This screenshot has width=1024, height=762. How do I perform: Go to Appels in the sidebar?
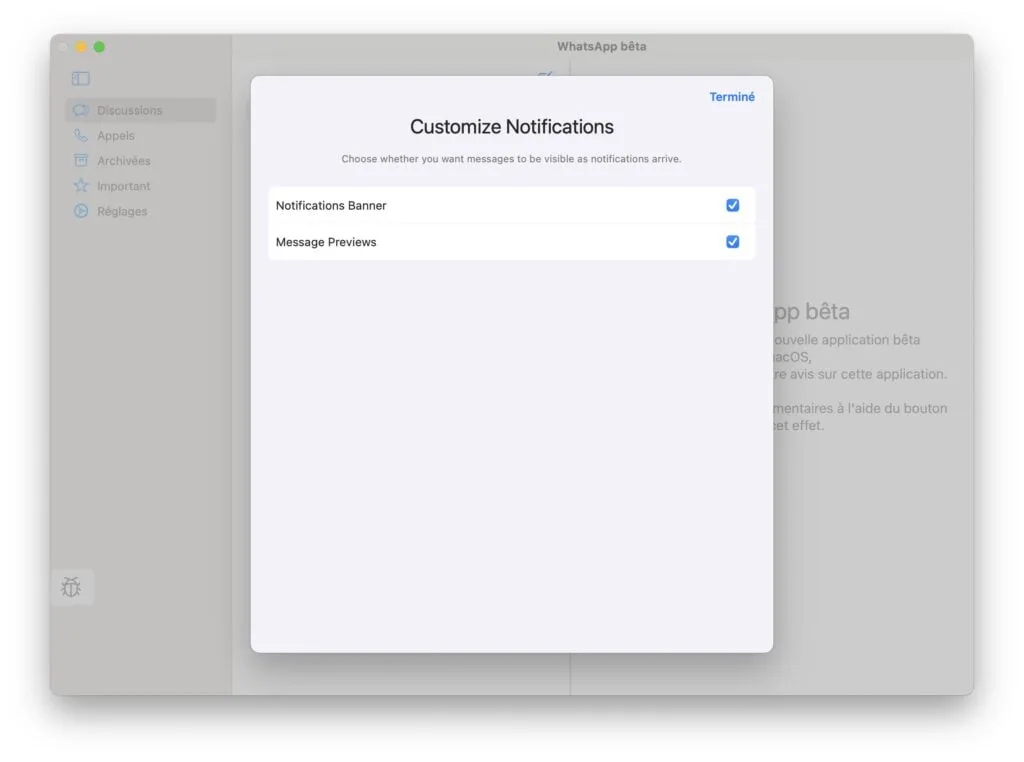click(140, 135)
